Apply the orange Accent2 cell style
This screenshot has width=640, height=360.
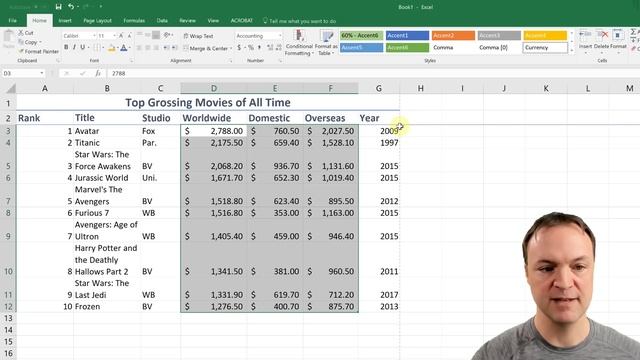(453, 36)
